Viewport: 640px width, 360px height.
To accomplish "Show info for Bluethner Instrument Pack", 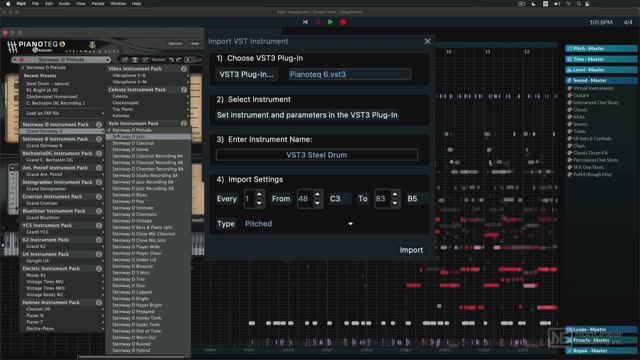I will coord(99,211).
